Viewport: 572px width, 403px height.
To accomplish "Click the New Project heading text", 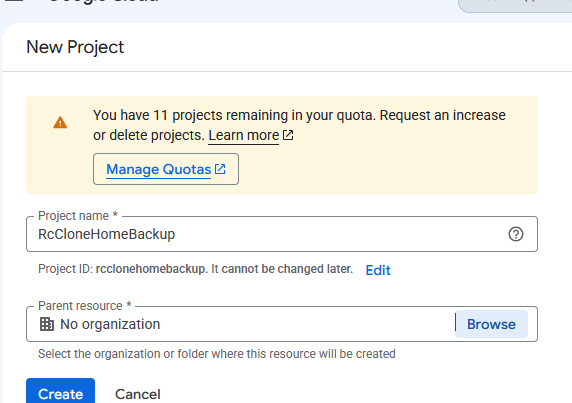I will click(x=75, y=47).
